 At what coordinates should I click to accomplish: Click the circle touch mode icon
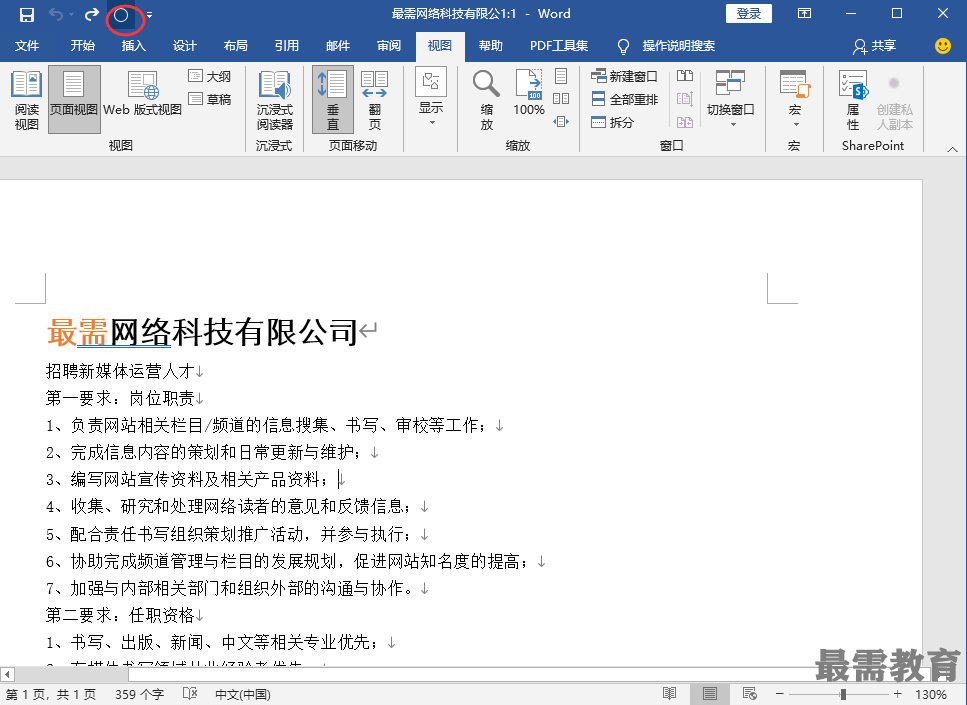point(121,15)
